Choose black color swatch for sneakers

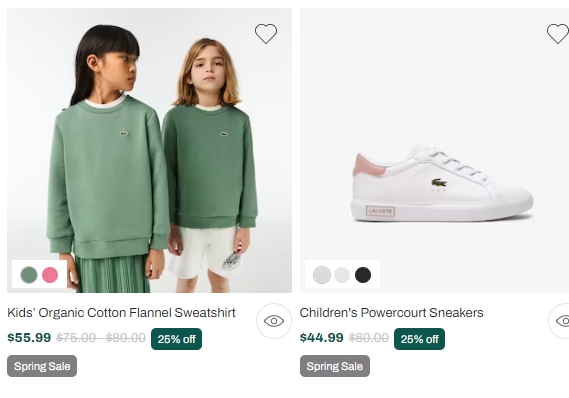tap(363, 275)
